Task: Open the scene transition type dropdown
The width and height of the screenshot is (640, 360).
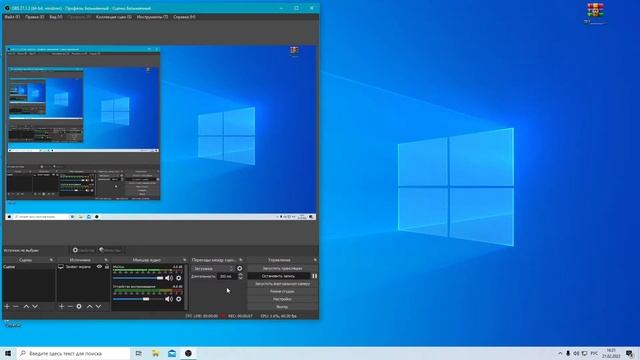Action: click(x=213, y=269)
